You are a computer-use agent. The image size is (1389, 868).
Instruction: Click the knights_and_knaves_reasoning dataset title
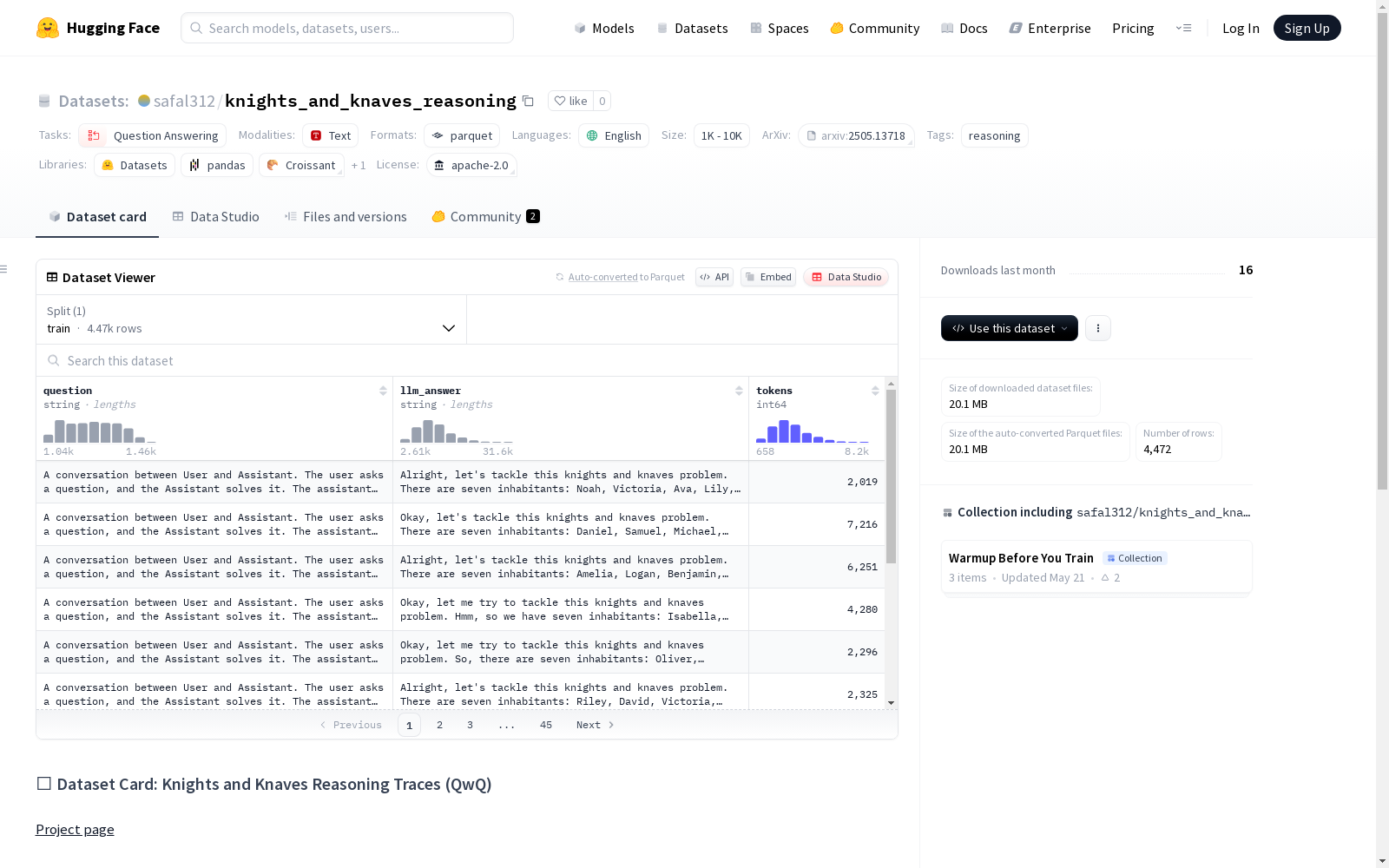click(371, 101)
